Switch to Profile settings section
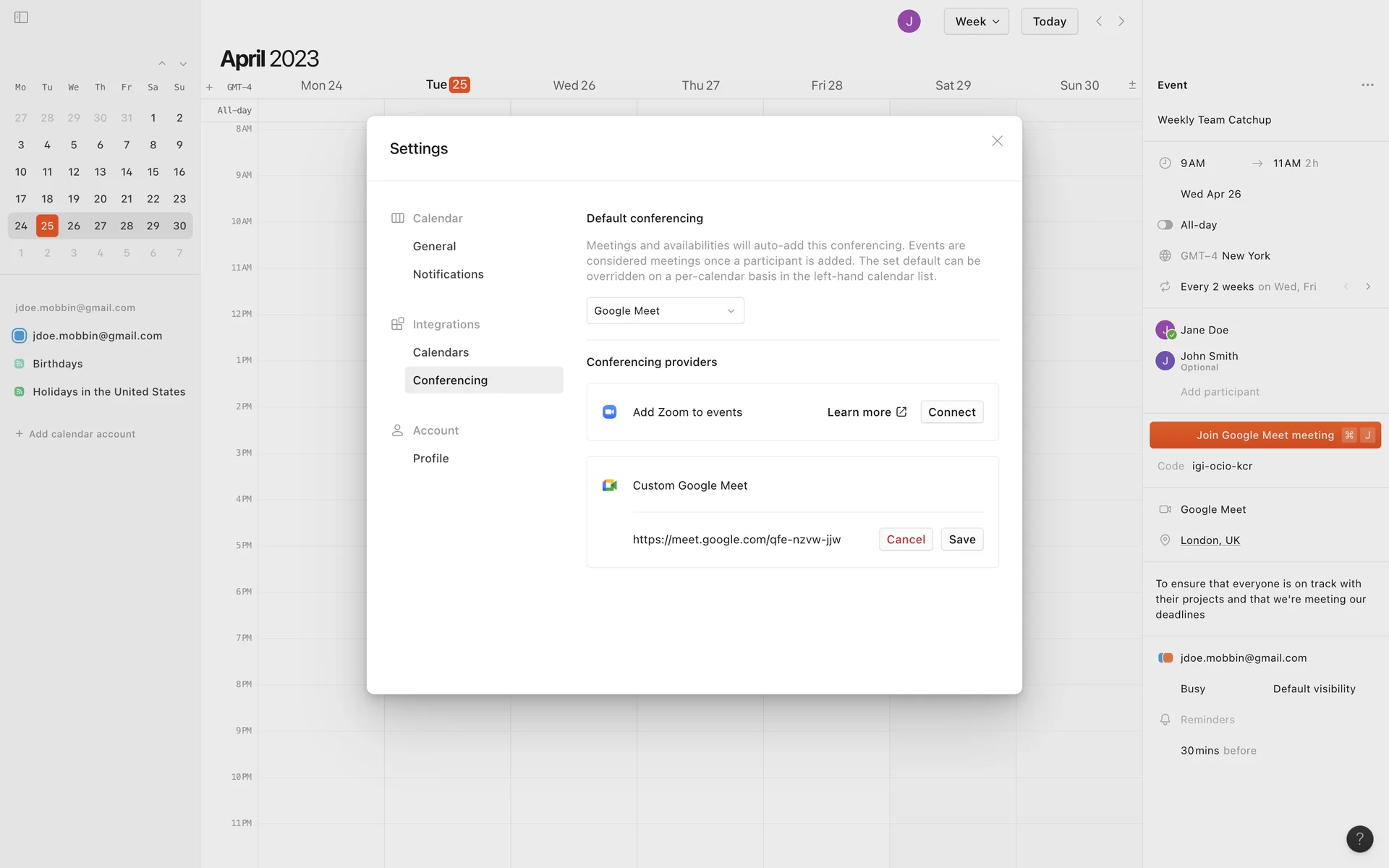 [x=430, y=459]
